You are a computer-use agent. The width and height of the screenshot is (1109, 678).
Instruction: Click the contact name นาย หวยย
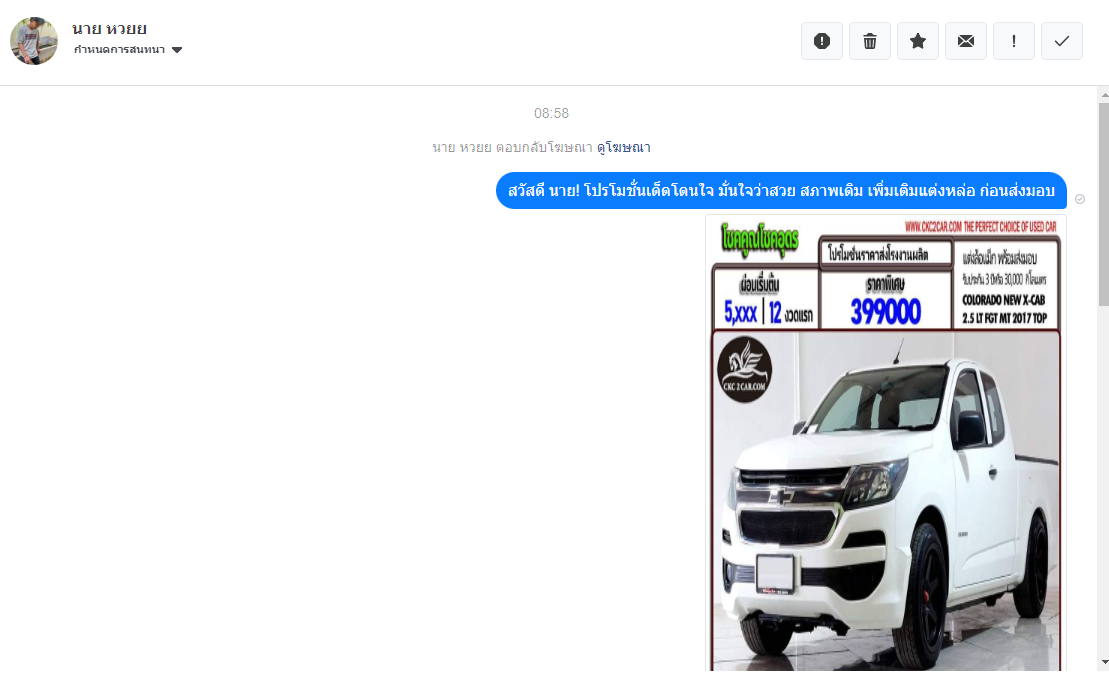pyautogui.click(x=110, y=28)
